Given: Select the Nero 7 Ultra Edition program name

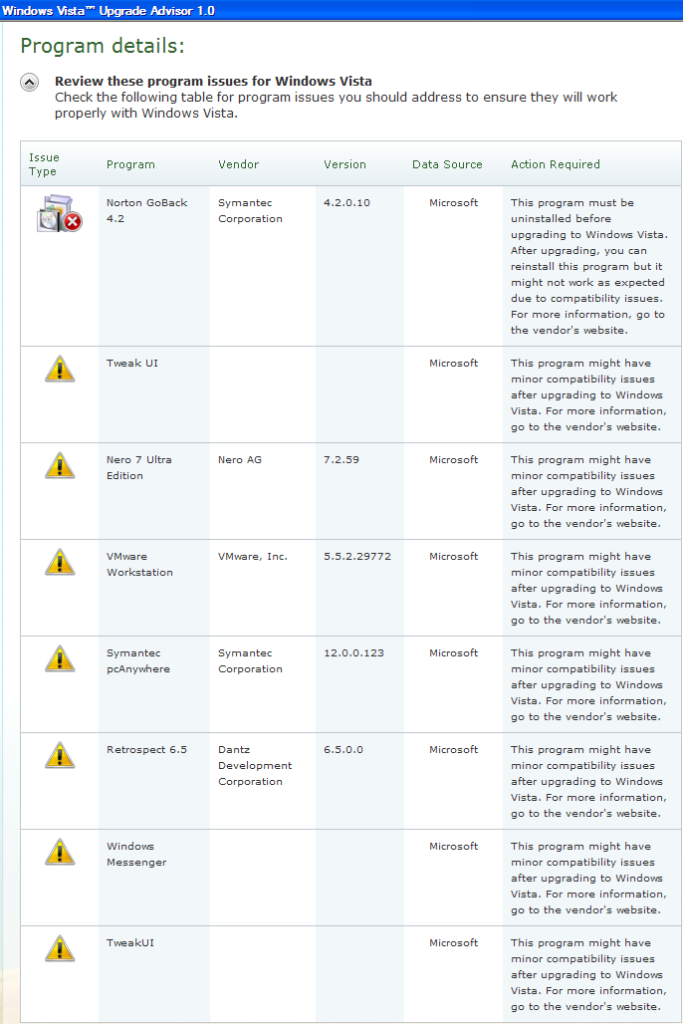Looking at the screenshot, I should click(139, 468).
